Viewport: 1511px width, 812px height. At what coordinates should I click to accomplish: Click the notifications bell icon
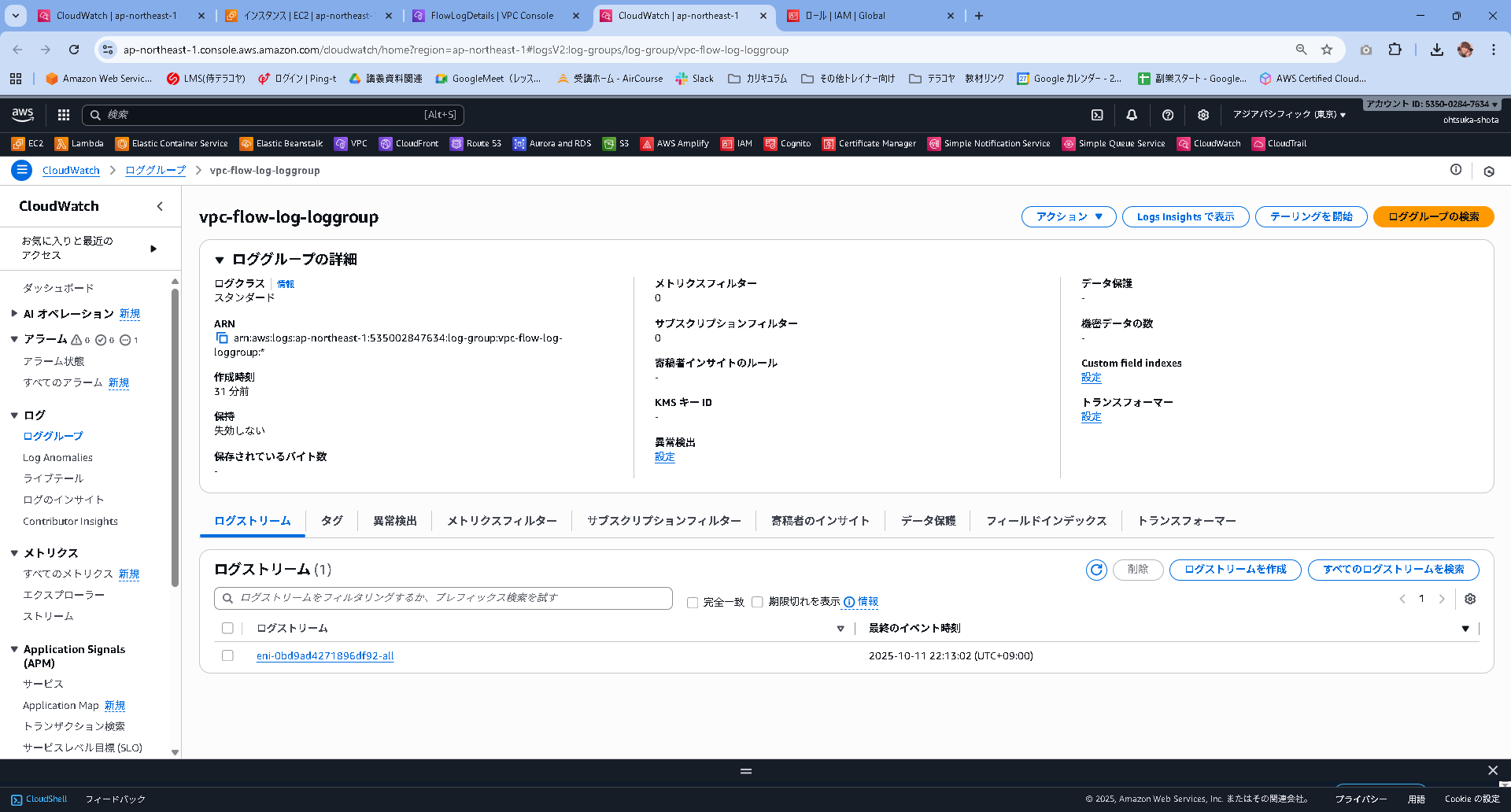pos(1132,114)
